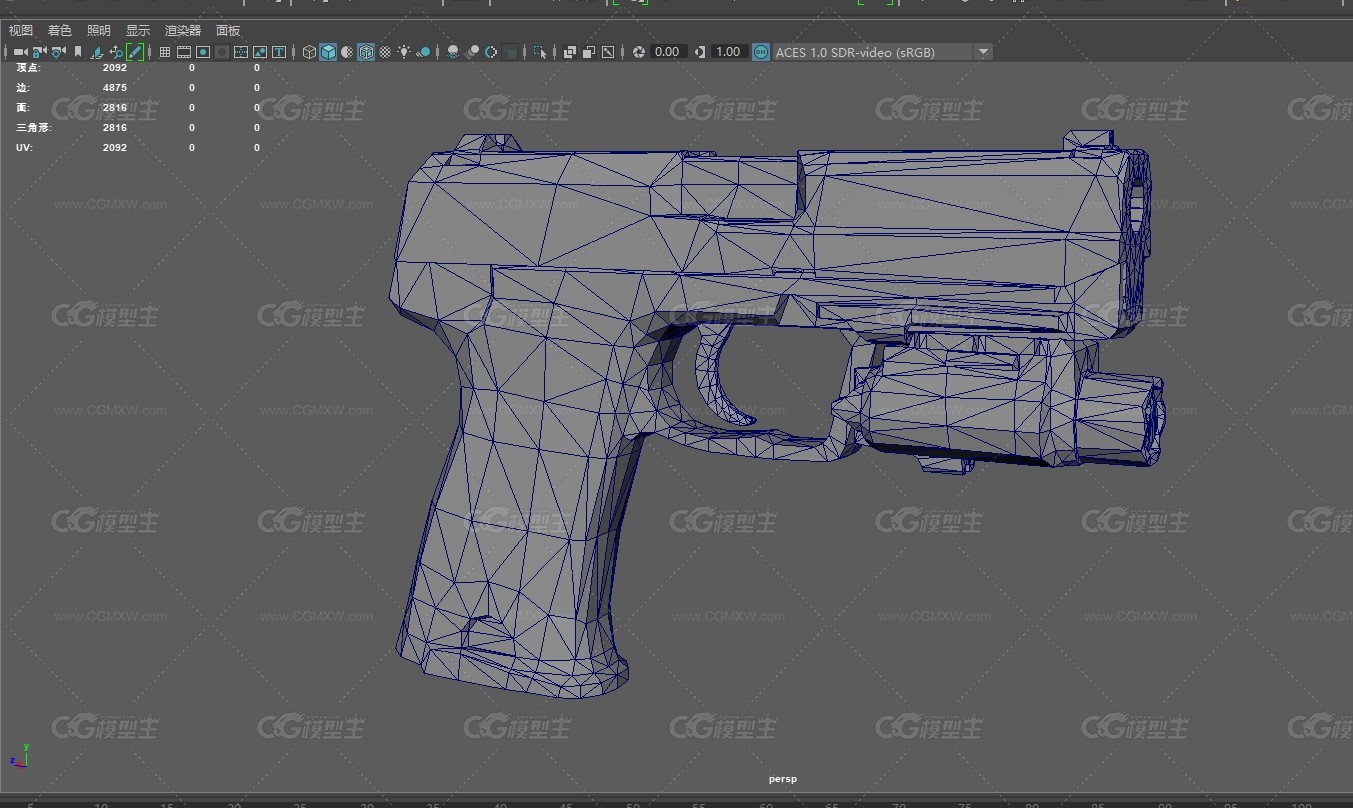Screen dimensions: 1353x808
Task: Click the 三角形 label in the HUD
Action: 33,128
